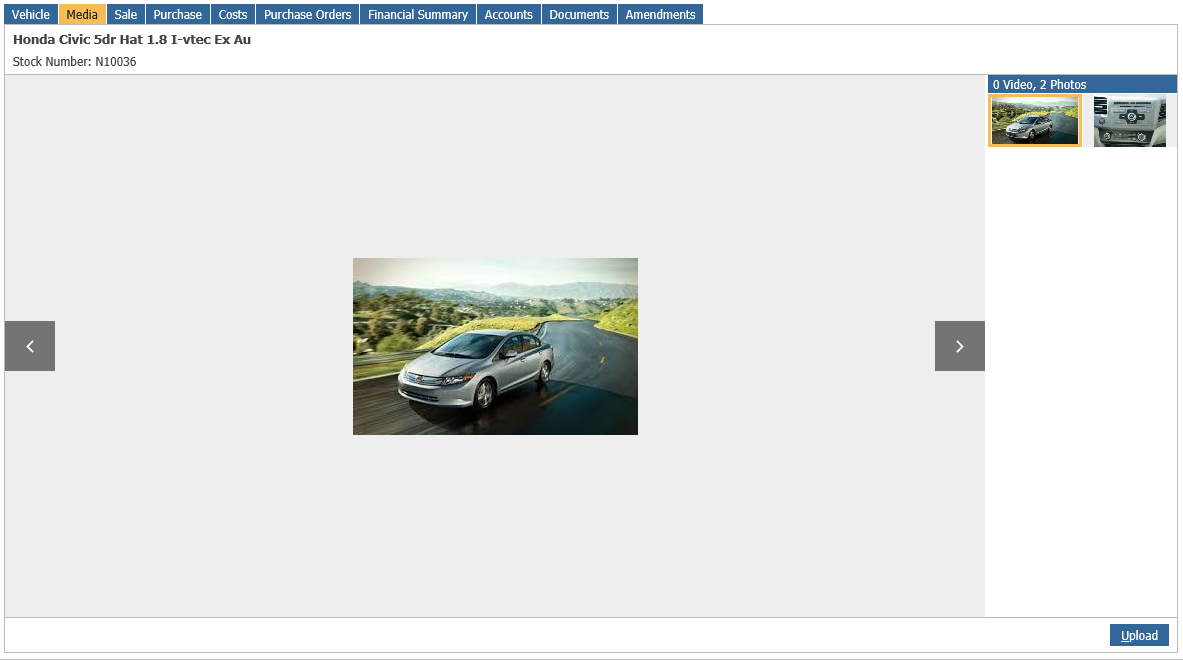Screen dimensions: 1183x660
Task: Select the dashboard interior thumbnail
Action: pos(1129,121)
